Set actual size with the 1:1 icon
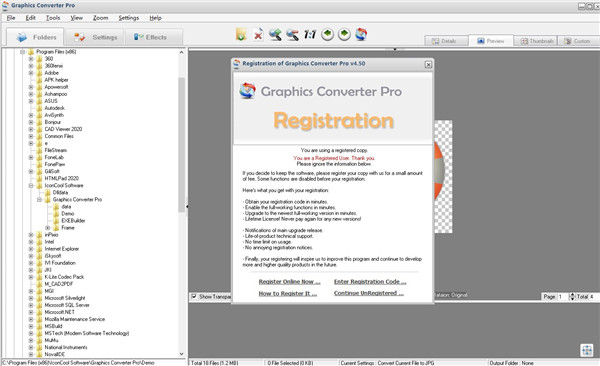This screenshot has width=600, height=366. [x=310, y=34]
